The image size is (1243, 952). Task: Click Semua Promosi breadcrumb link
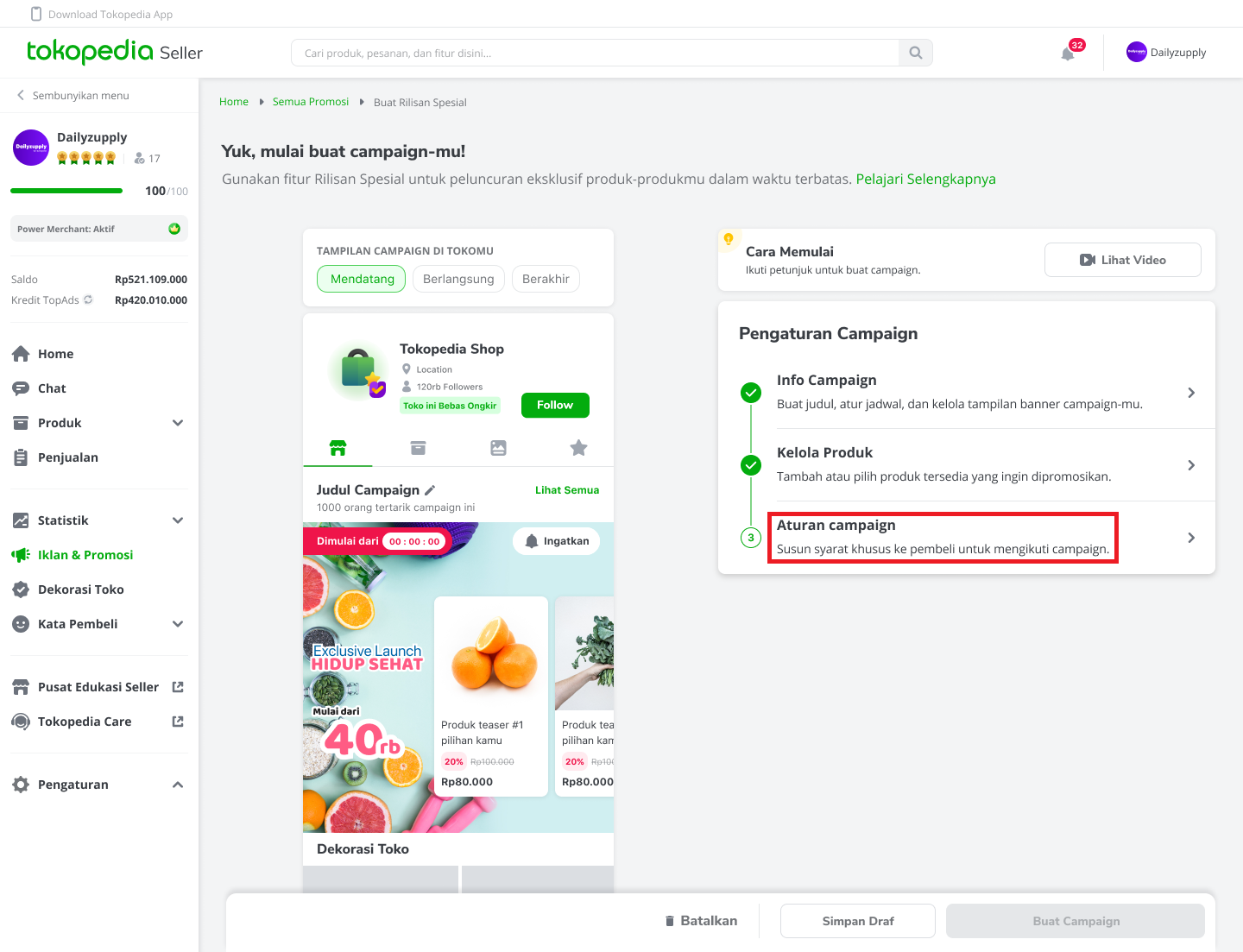coord(311,102)
